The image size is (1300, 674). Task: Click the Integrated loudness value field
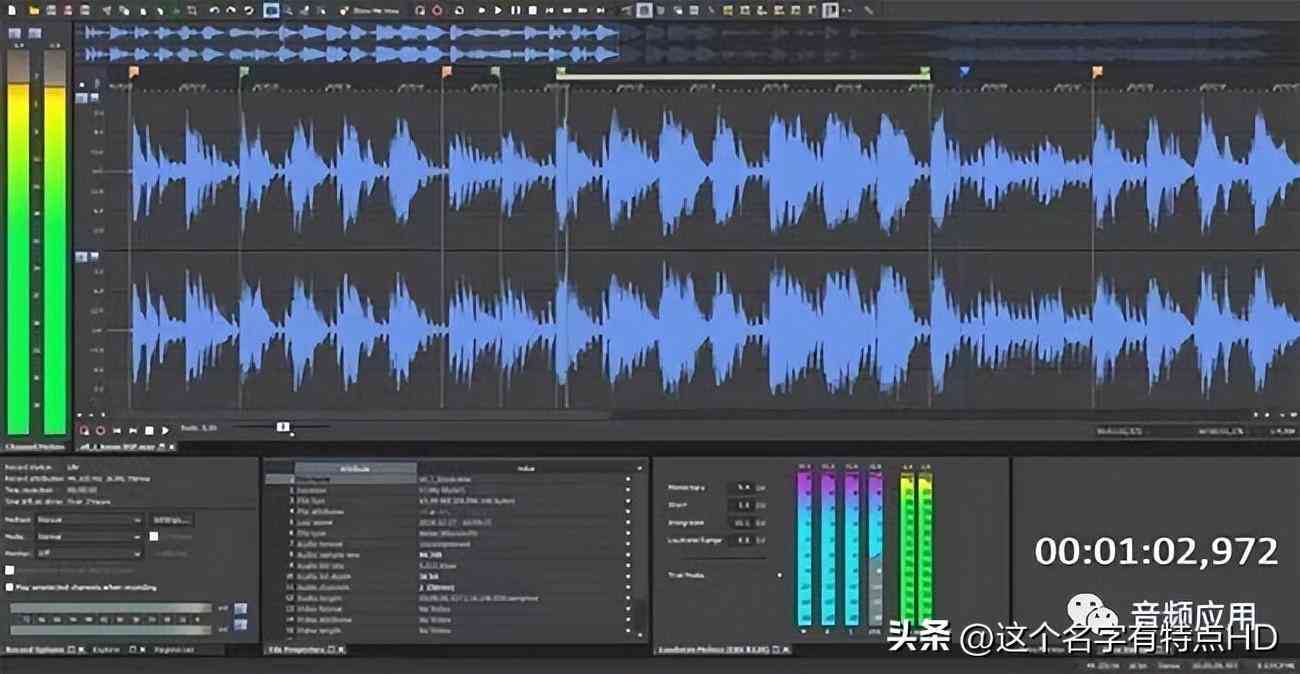[x=743, y=523]
